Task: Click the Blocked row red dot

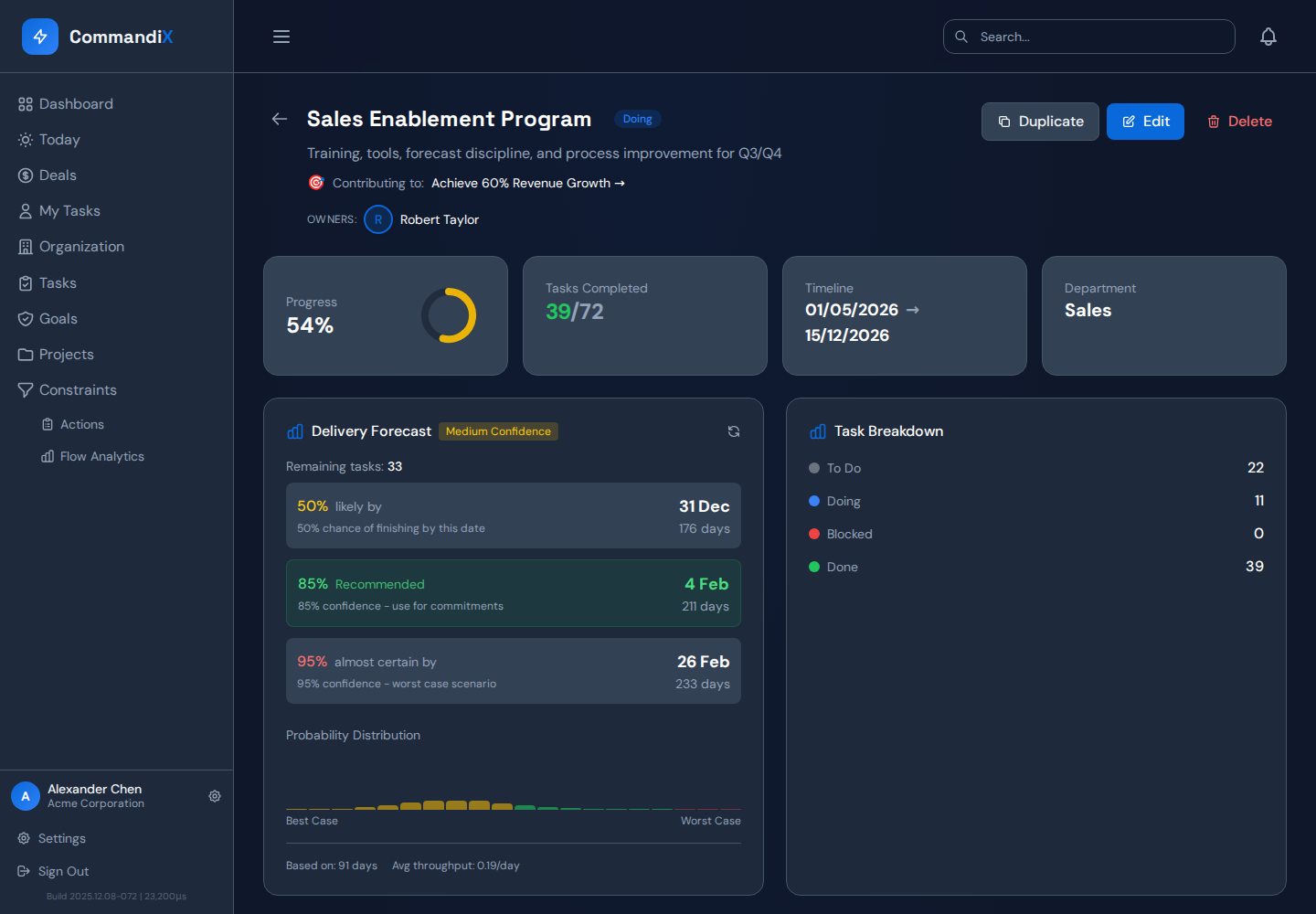Action: click(x=814, y=534)
